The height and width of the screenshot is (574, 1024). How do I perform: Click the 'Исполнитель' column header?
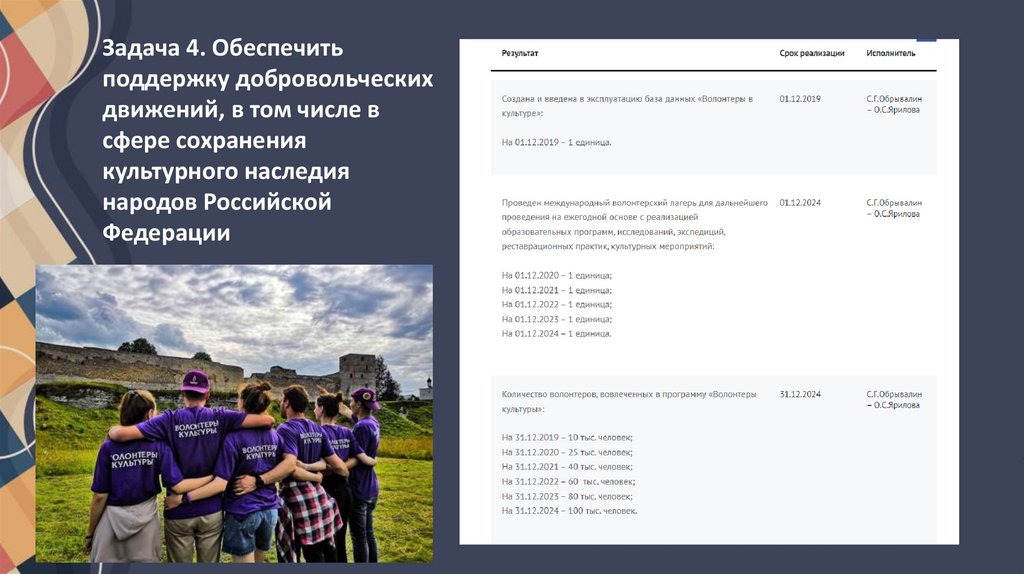(891, 54)
